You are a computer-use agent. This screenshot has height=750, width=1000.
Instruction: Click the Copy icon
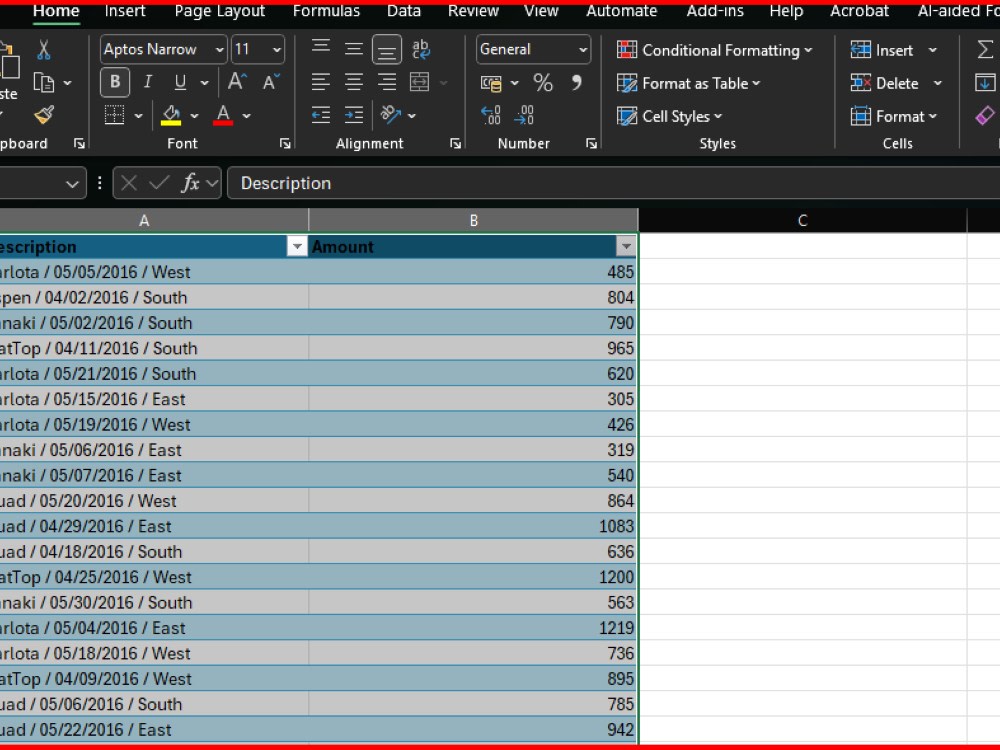point(43,83)
